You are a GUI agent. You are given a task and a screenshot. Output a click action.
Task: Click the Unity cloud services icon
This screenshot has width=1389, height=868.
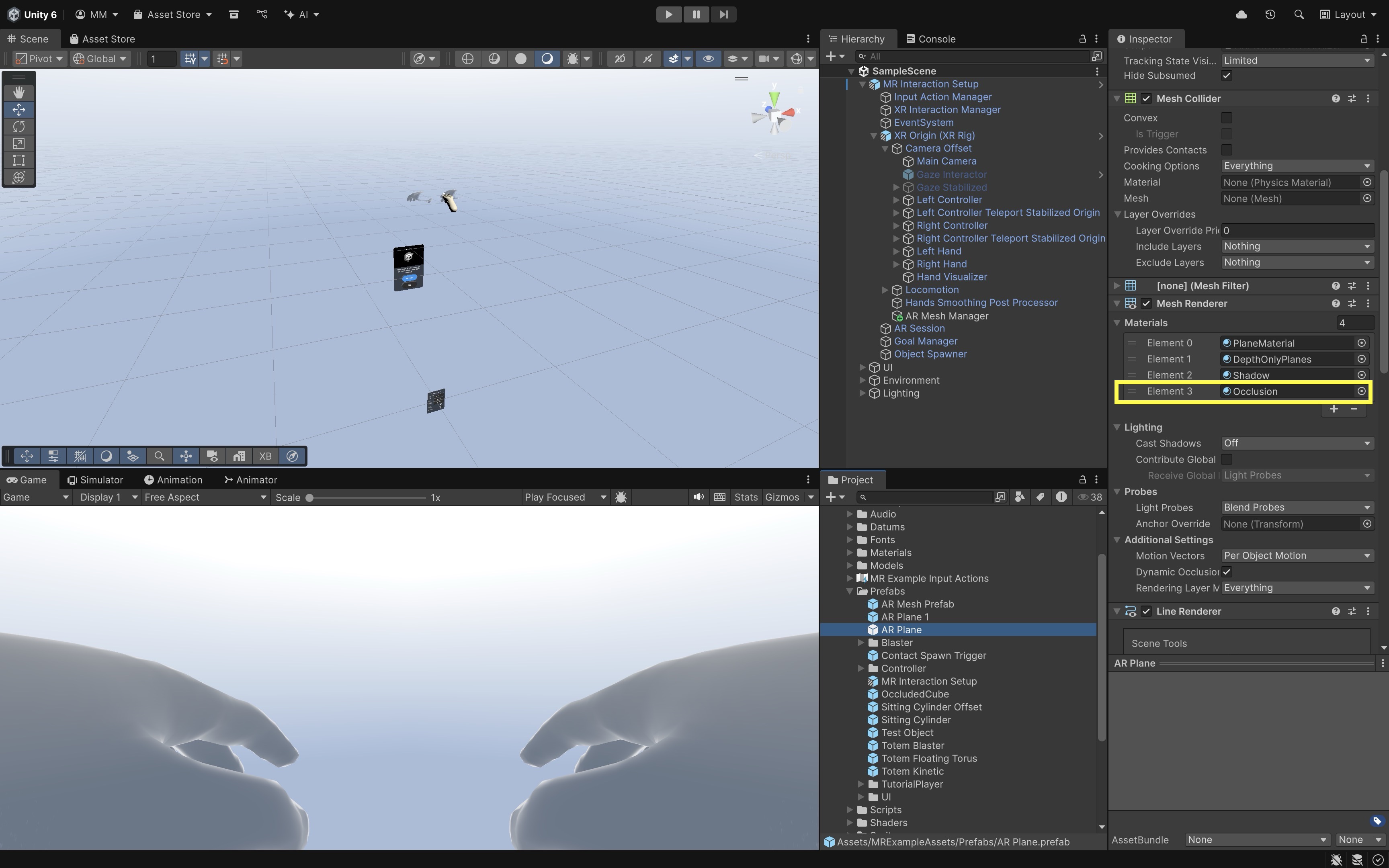coord(1241,14)
